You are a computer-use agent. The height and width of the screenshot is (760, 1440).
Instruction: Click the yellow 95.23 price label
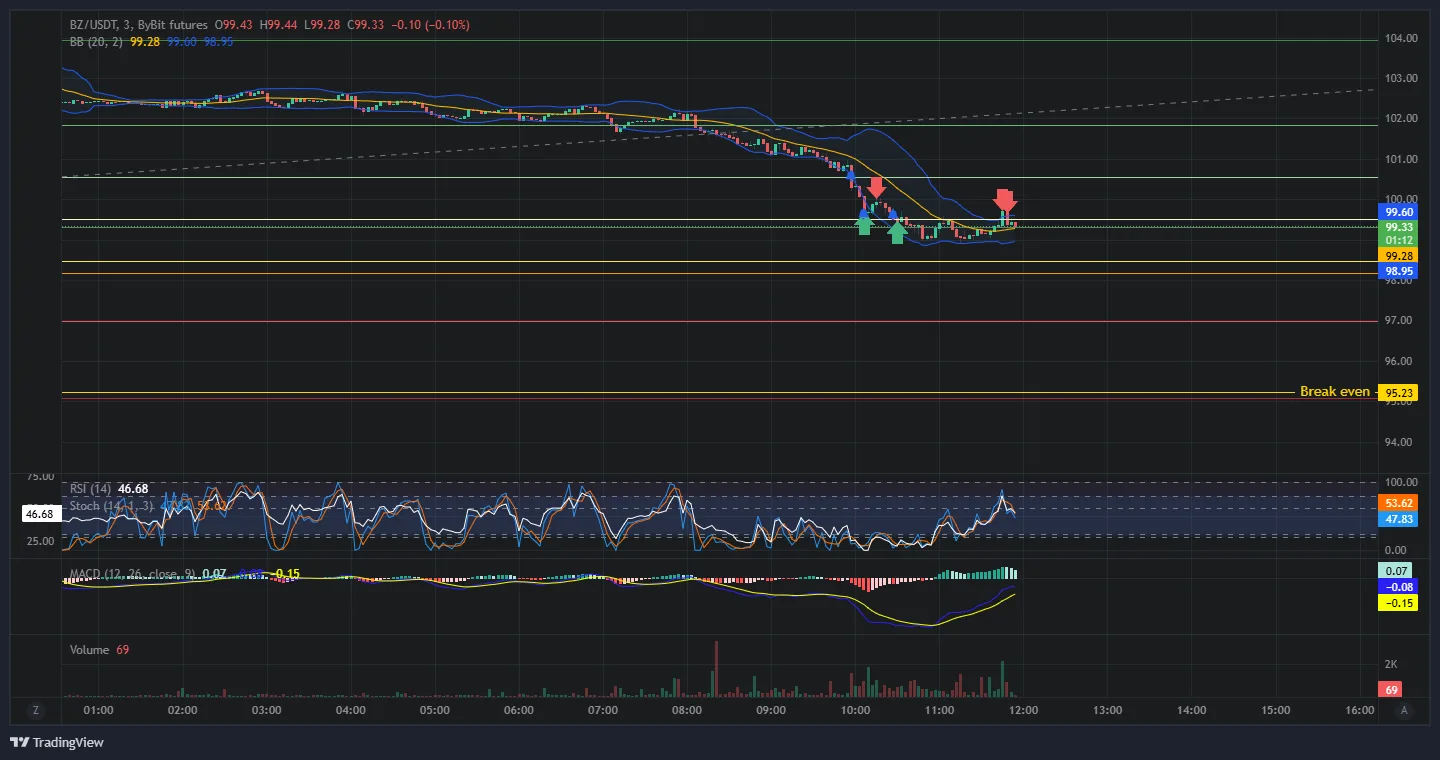[x=1397, y=393]
